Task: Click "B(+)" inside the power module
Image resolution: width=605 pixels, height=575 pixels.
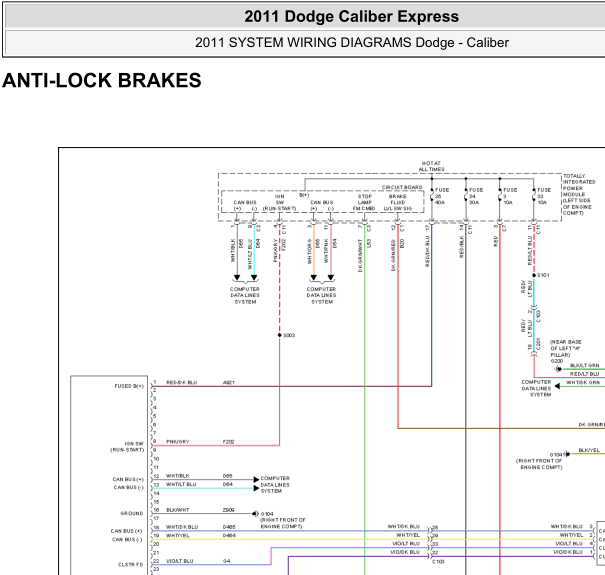Action: pos(304,195)
